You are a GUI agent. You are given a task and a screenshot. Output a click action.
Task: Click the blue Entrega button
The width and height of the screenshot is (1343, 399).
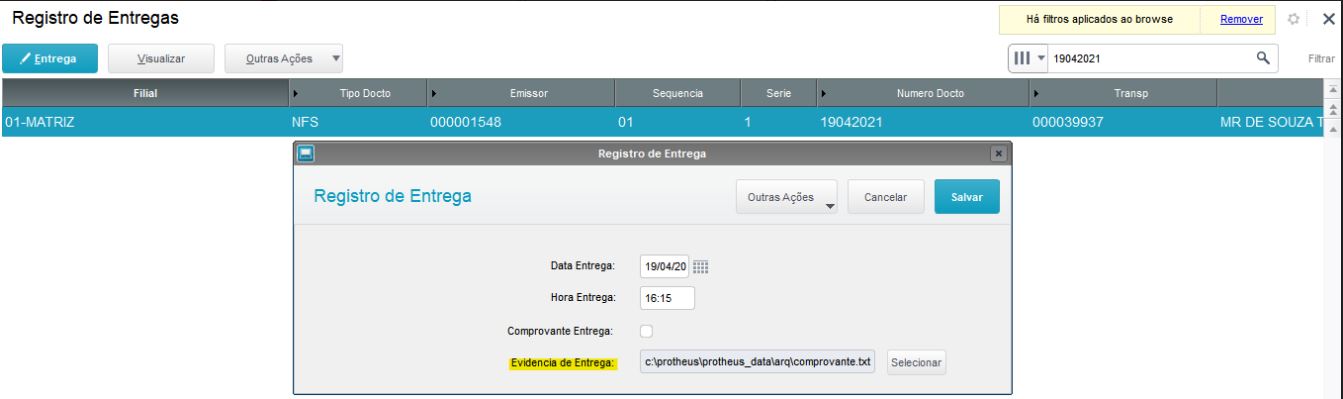click(x=49, y=59)
